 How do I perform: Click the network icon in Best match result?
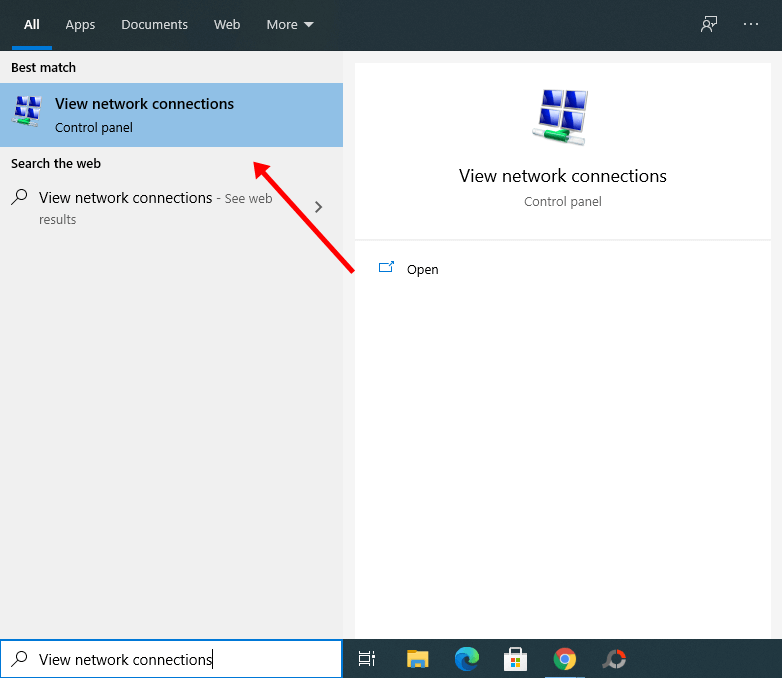pos(28,113)
